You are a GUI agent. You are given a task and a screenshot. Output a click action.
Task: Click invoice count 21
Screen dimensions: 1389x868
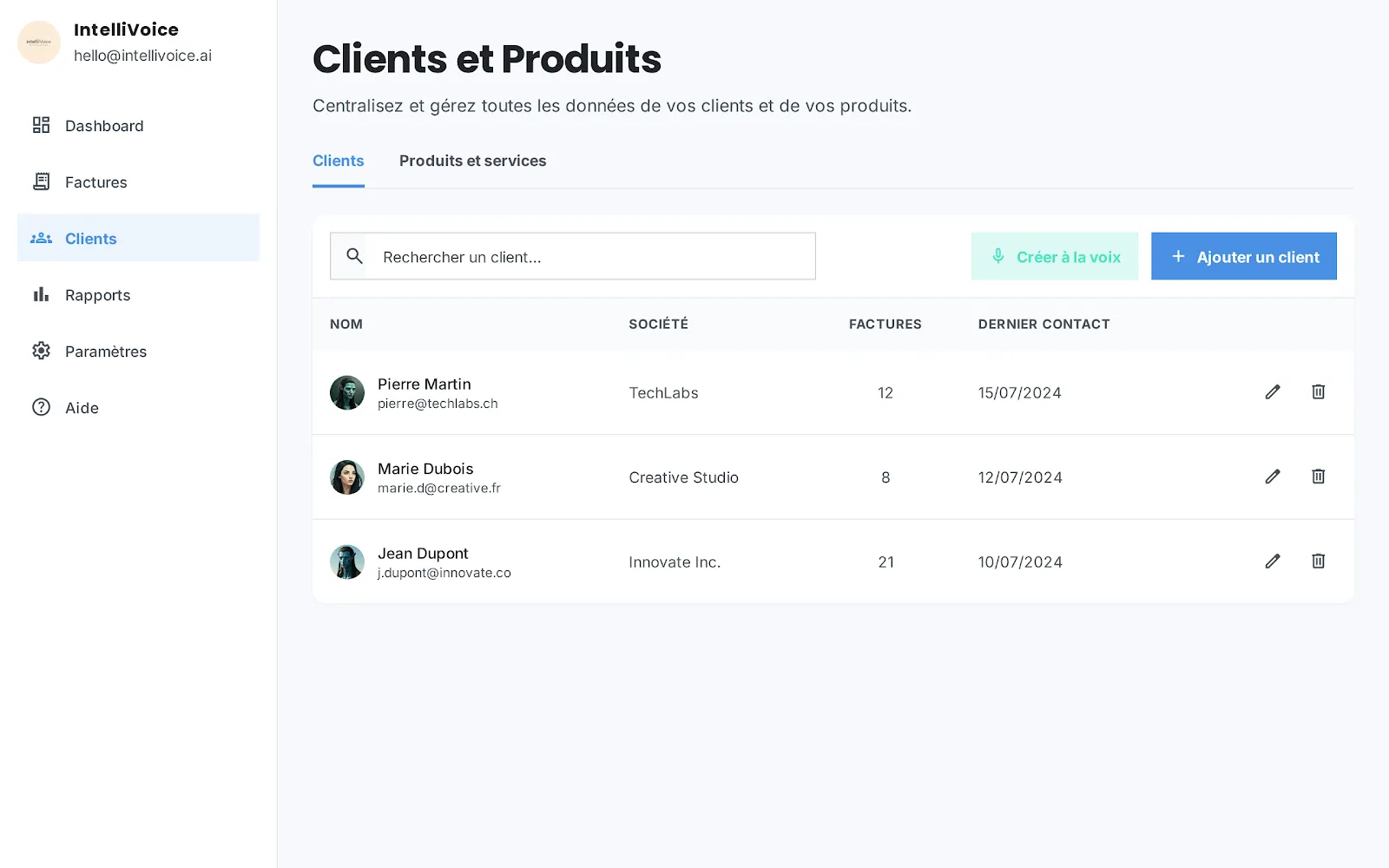pyautogui.click(x=885, y=562)
